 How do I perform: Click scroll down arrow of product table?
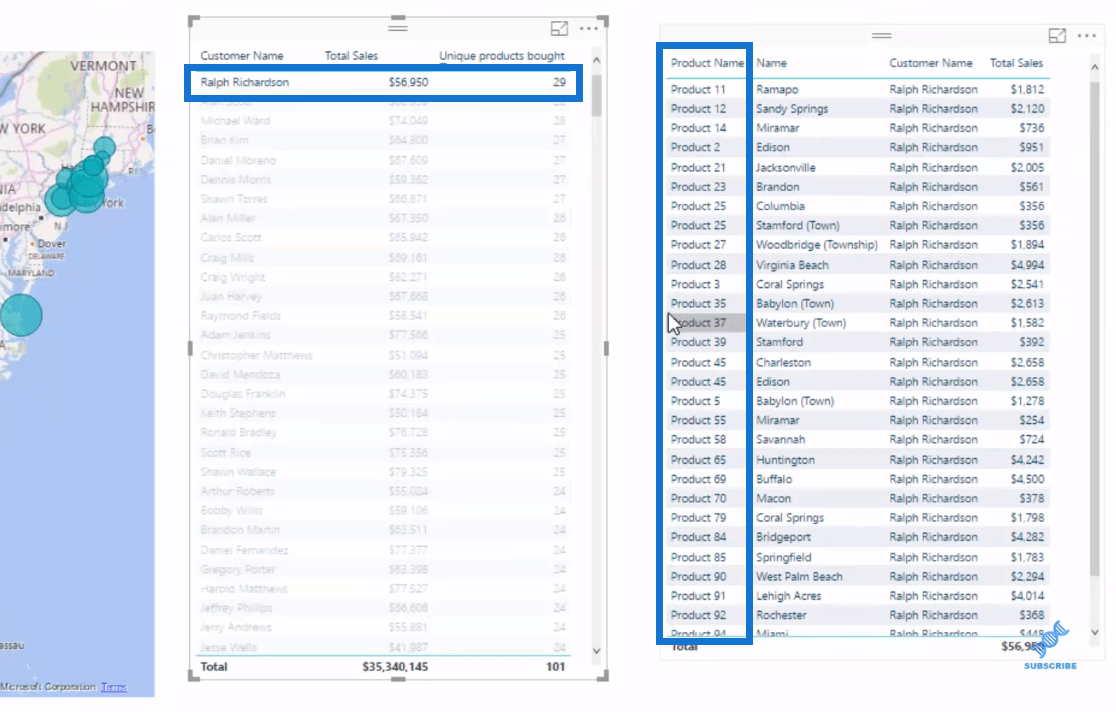point(1095,632)
